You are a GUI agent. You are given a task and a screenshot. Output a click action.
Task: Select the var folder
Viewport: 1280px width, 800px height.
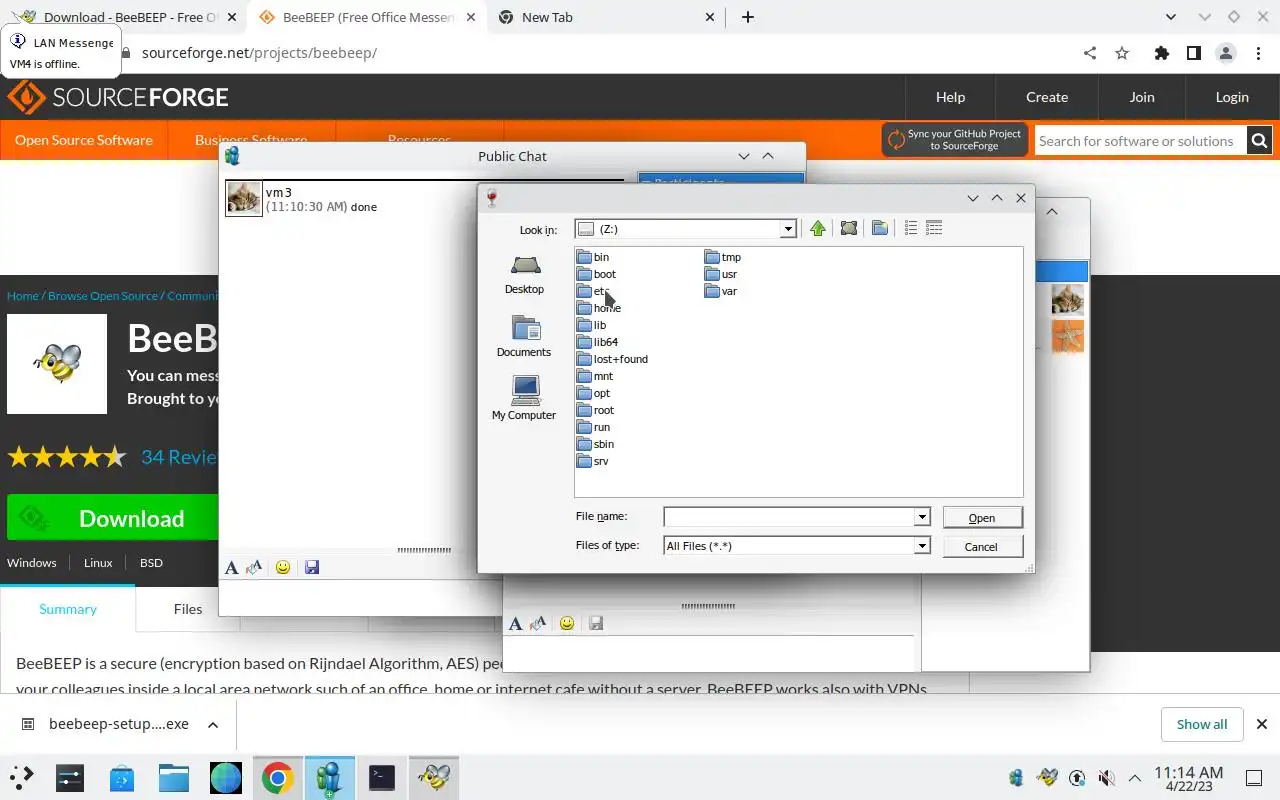tap(721, 291)
